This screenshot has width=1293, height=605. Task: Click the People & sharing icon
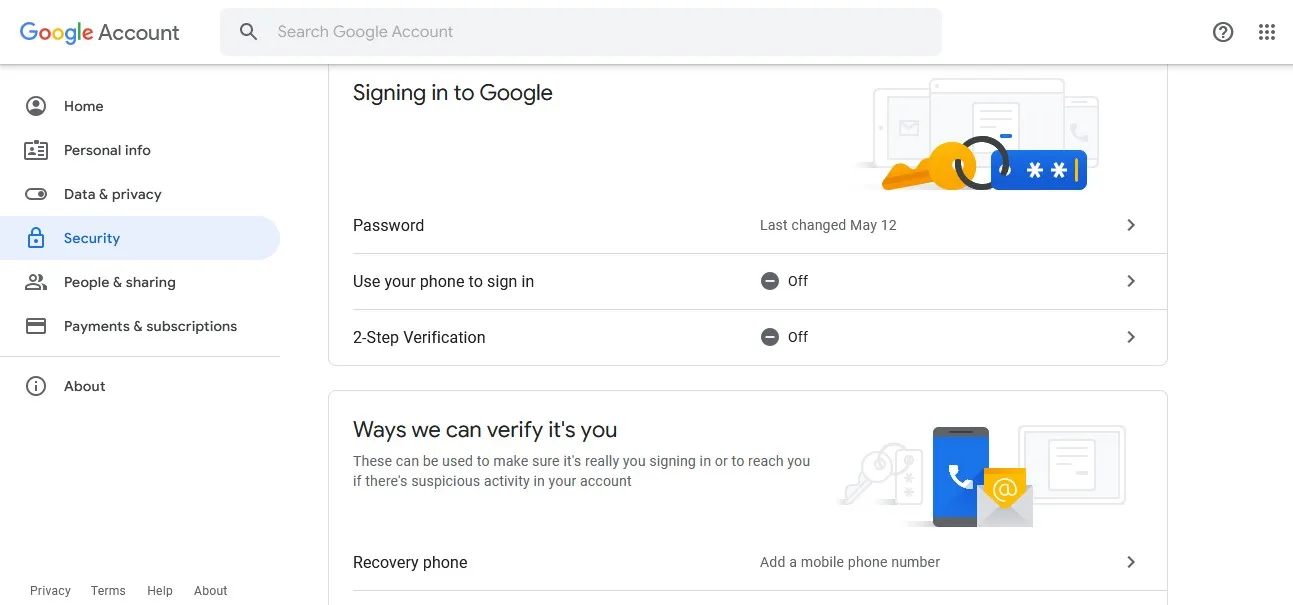36,282
